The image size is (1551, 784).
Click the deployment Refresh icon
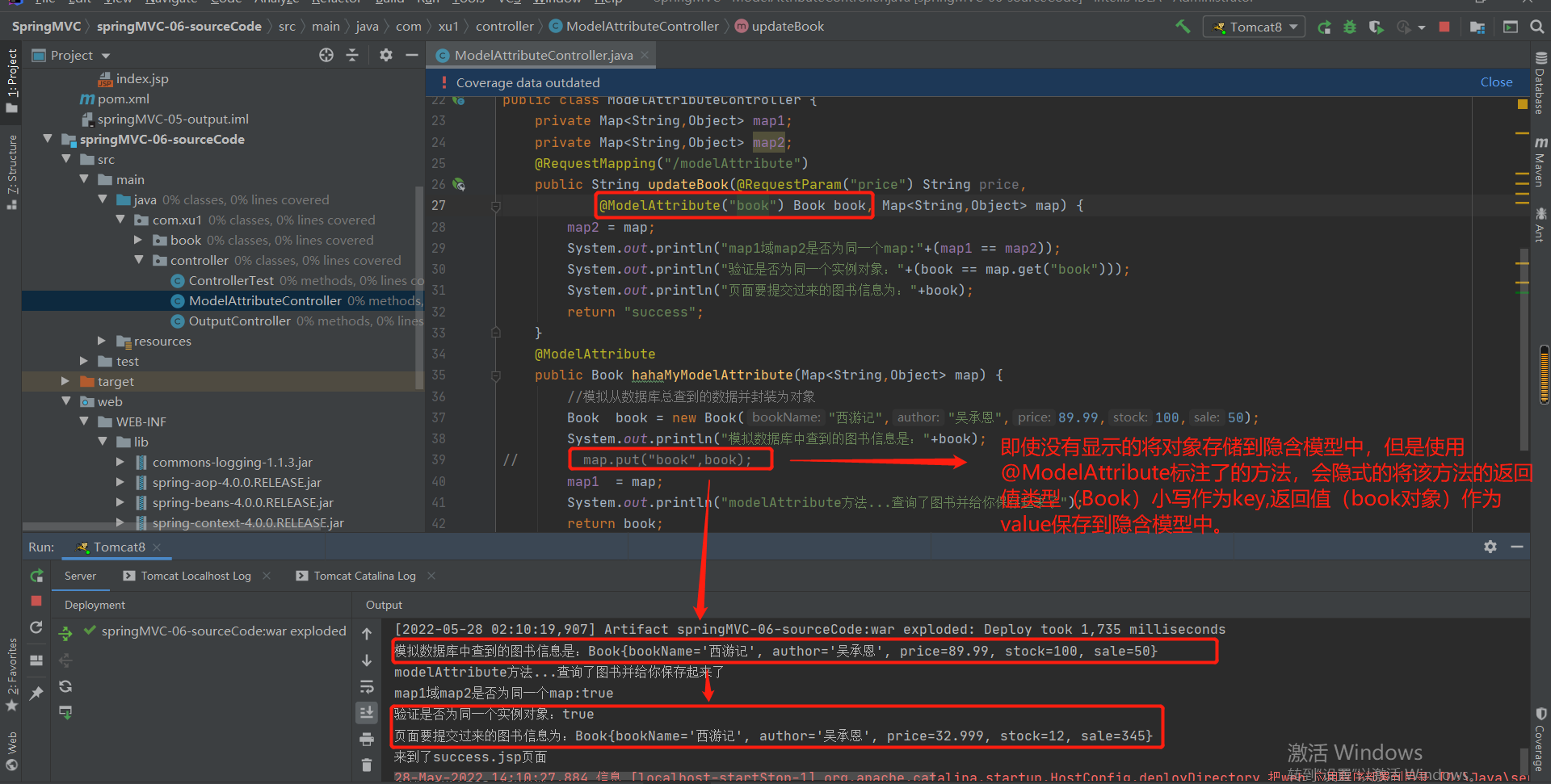65,686
